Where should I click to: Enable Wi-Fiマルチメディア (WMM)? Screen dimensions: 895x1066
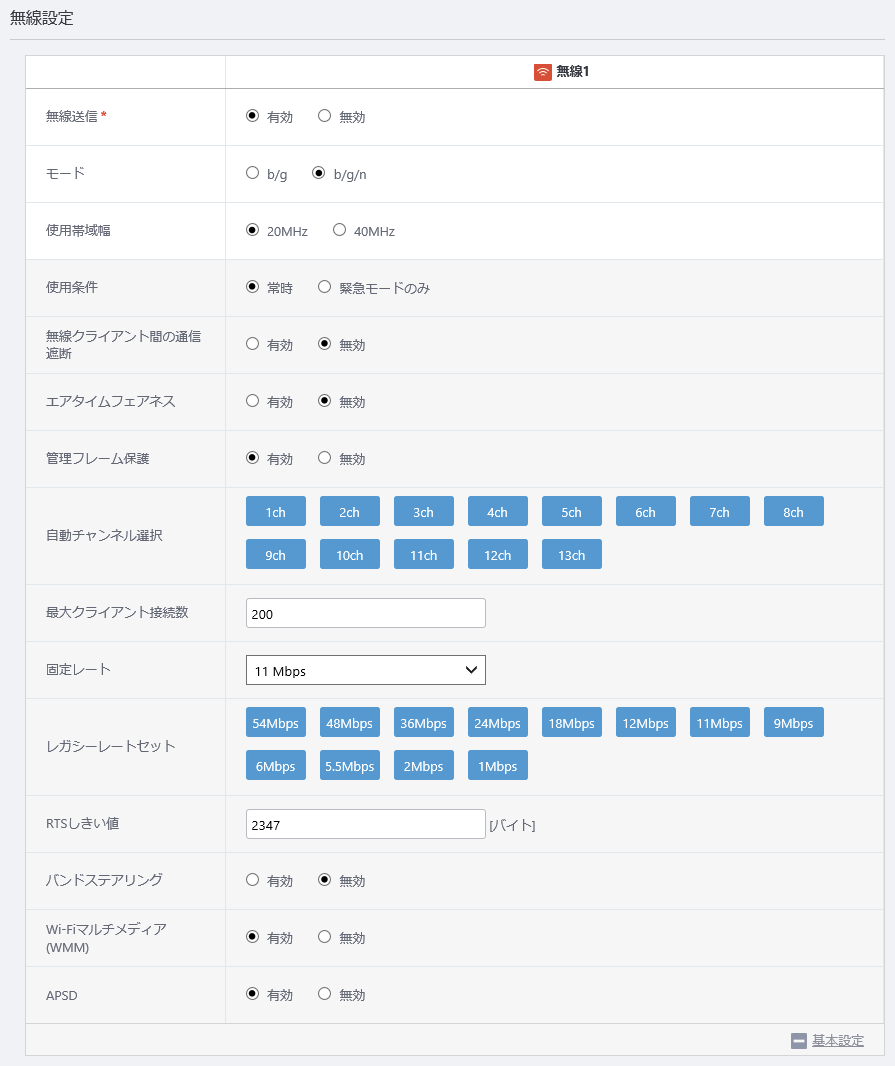[252, 937]
